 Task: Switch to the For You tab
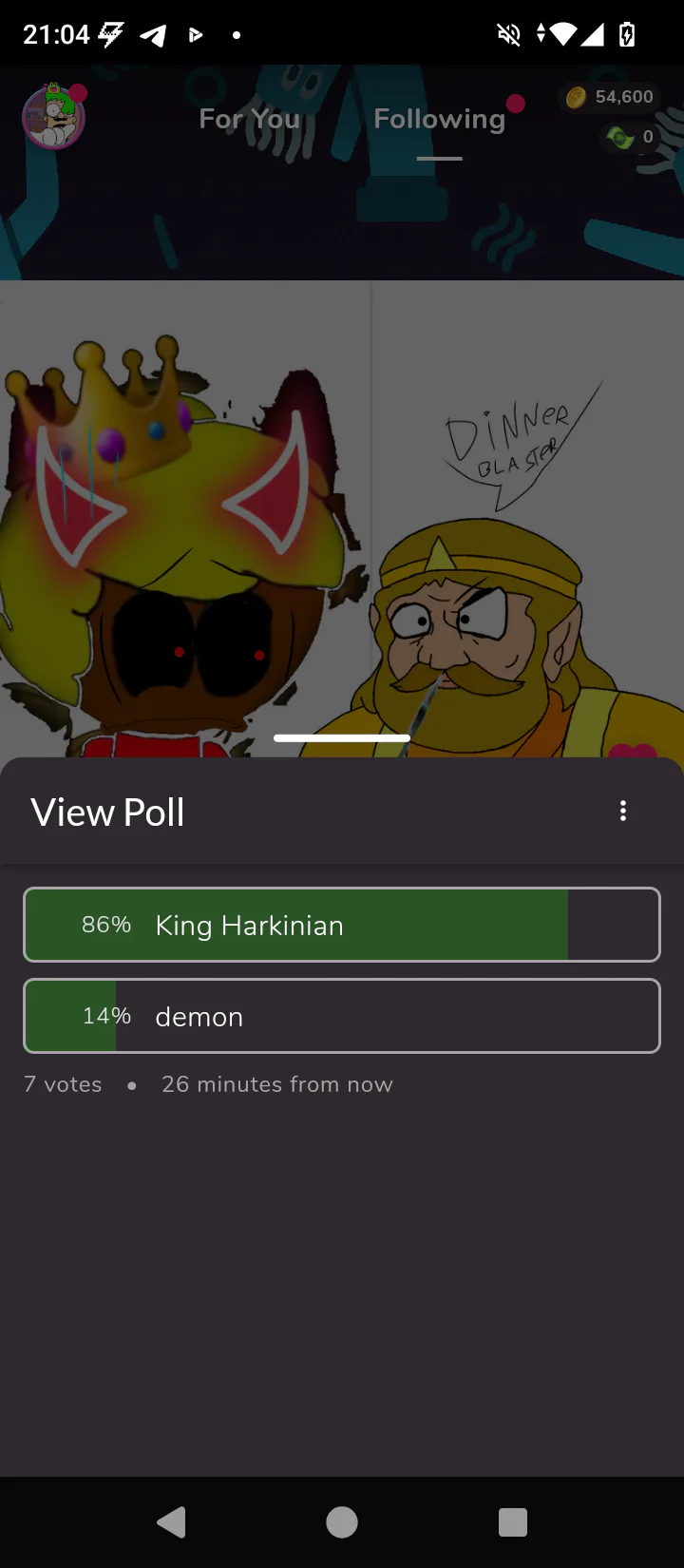click(249, 119)
